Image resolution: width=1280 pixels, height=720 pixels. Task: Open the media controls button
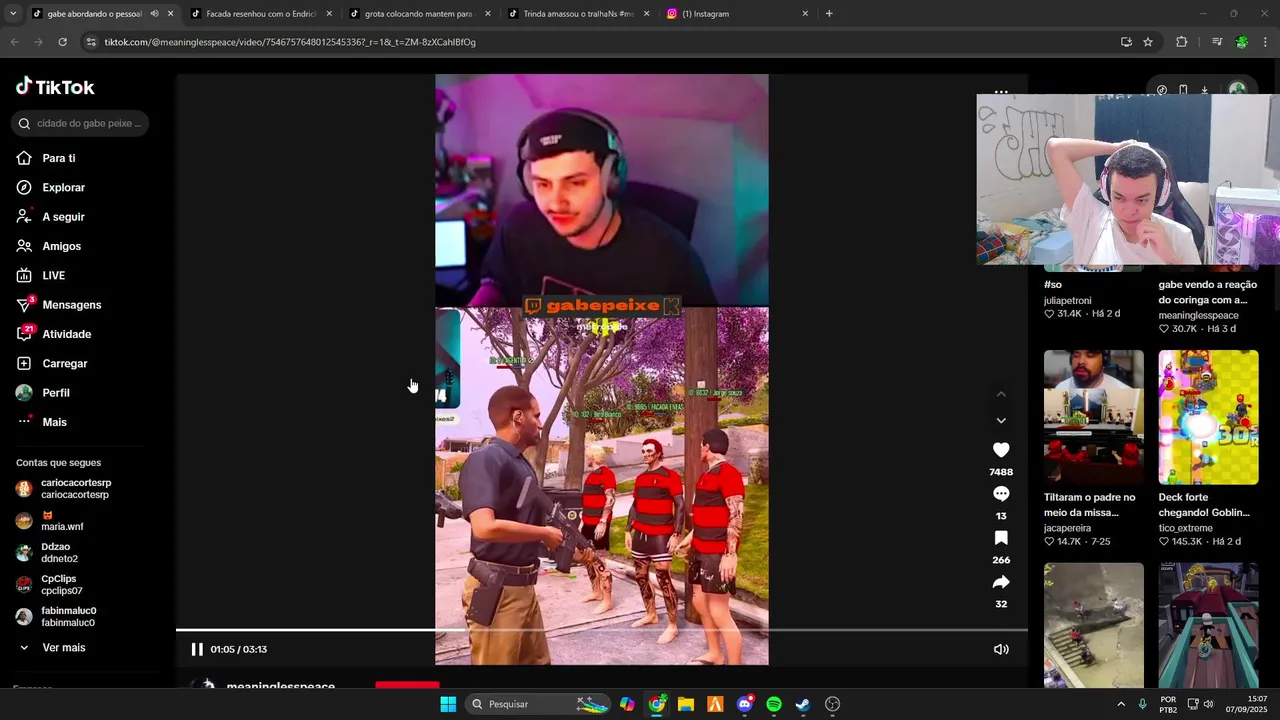pos(1216,42)
